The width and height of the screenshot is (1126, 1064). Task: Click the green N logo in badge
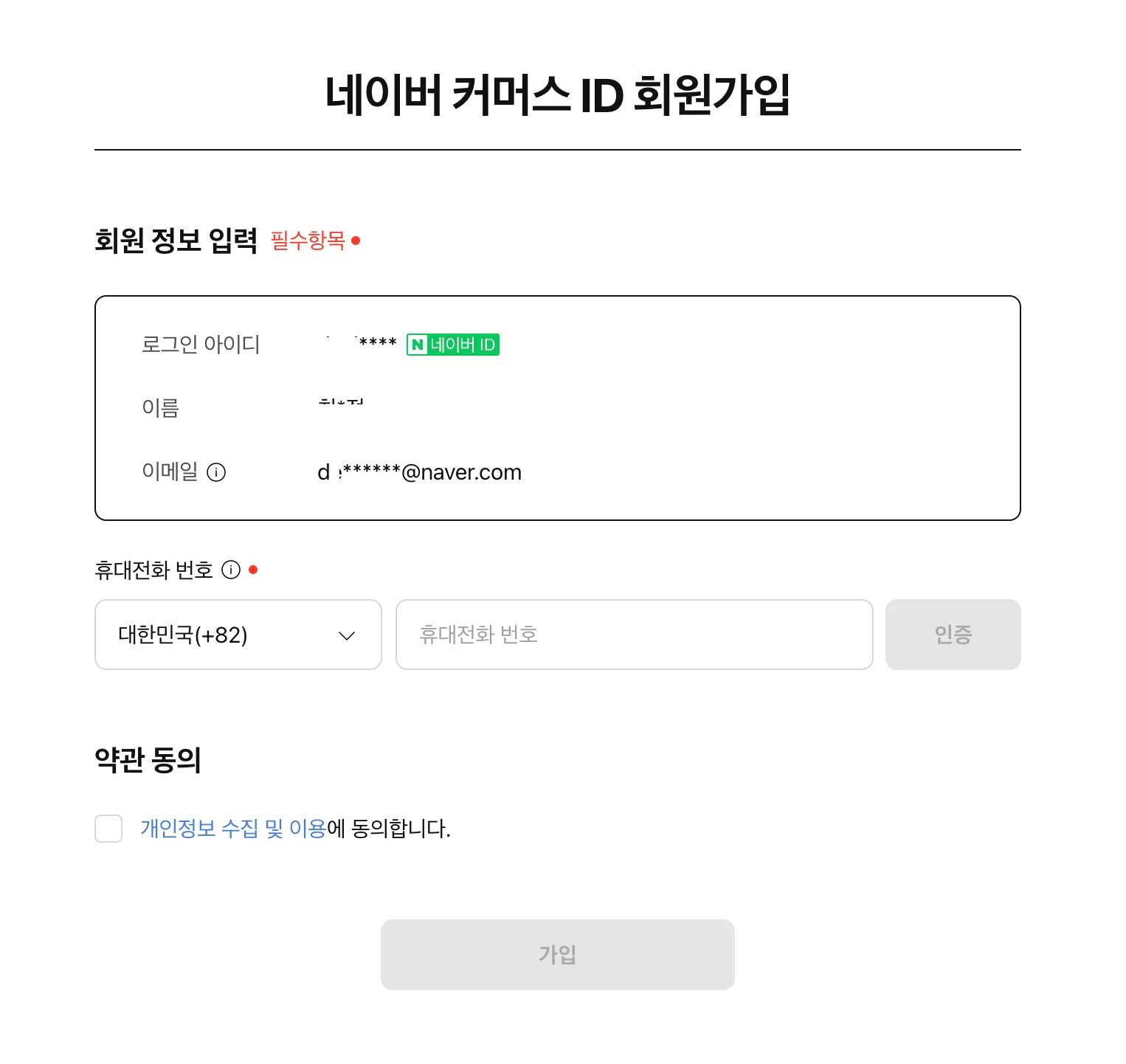[418, 345]
